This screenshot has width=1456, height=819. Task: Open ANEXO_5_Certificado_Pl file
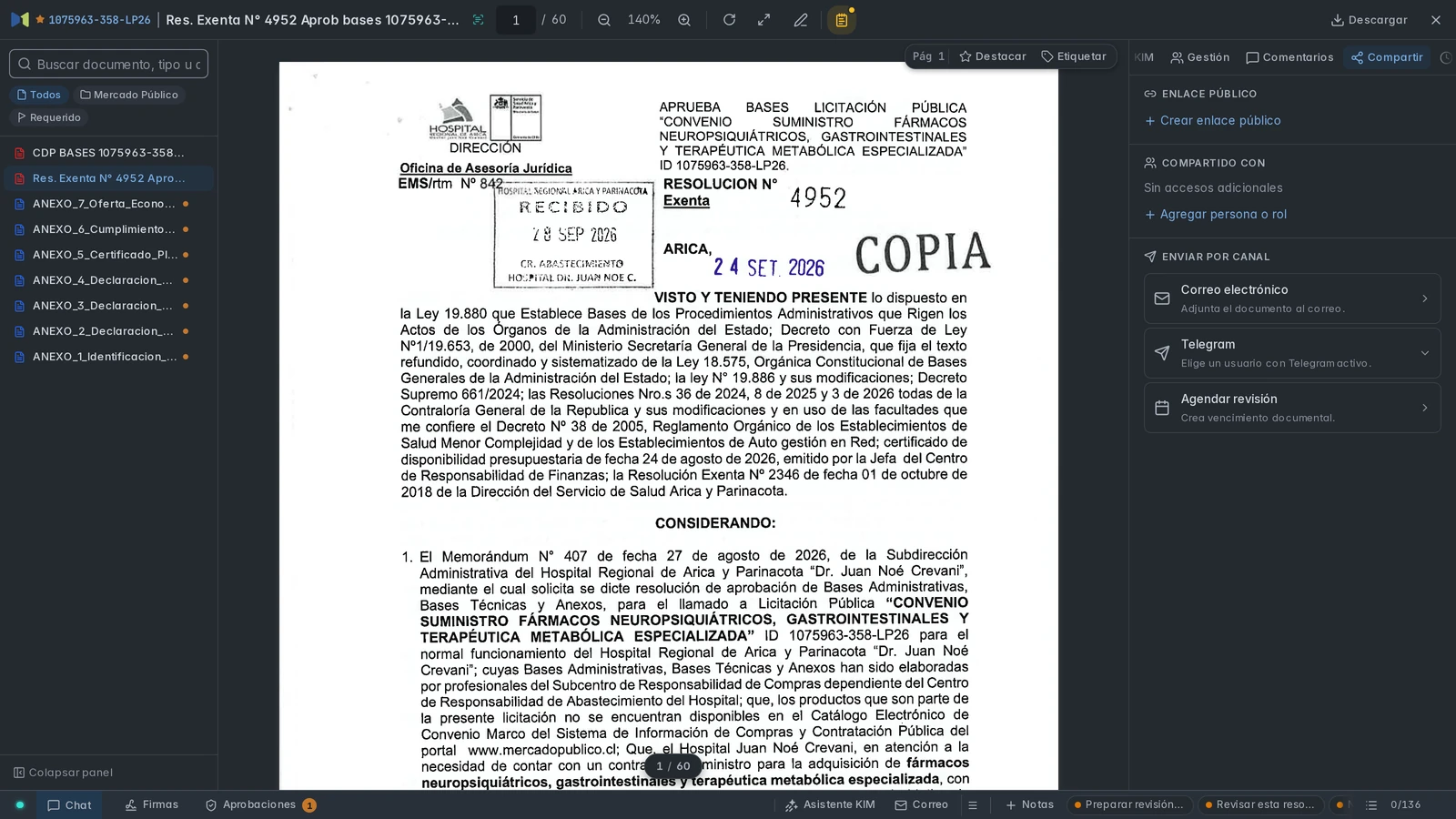[x=108, y=255]
